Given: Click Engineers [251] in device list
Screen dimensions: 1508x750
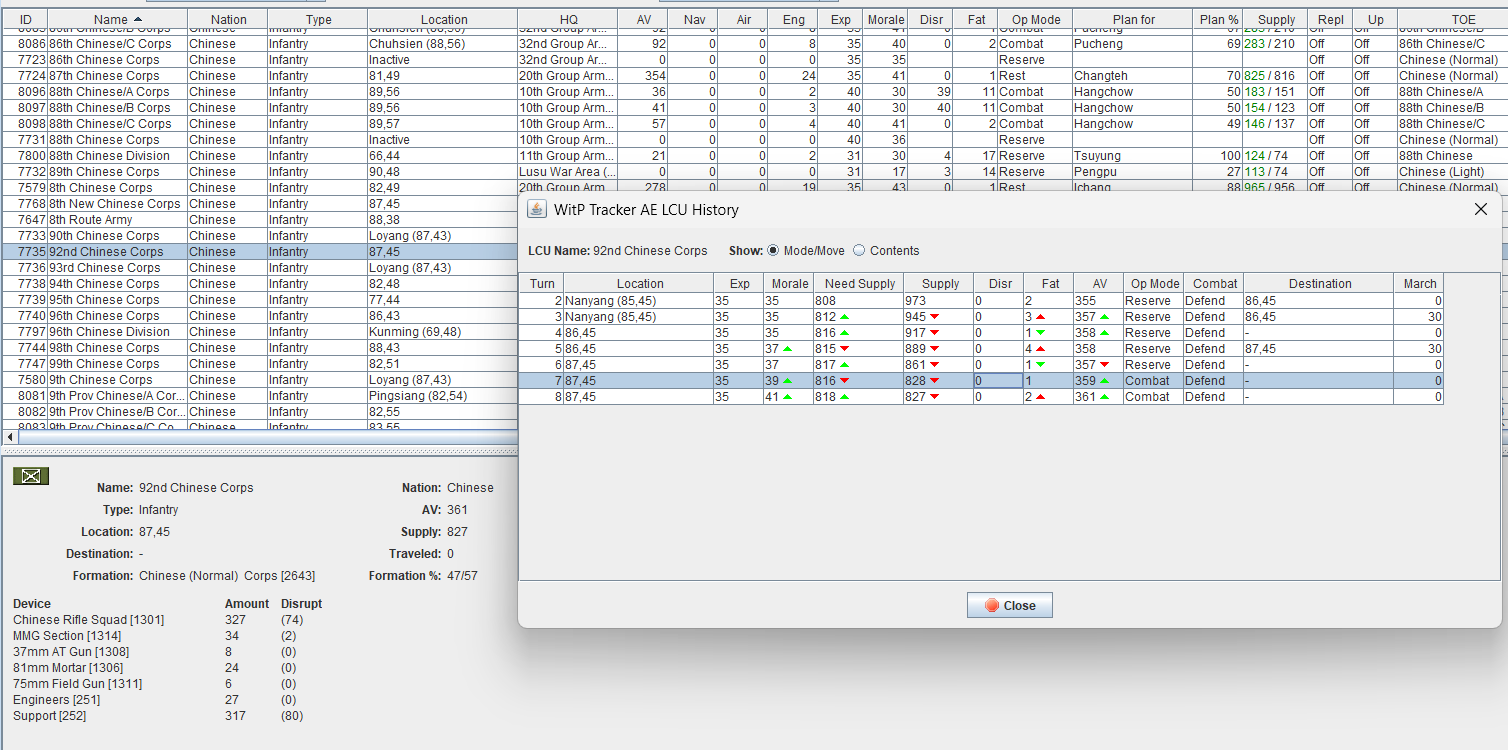Looking at the screenshot, I should (56, 700).
